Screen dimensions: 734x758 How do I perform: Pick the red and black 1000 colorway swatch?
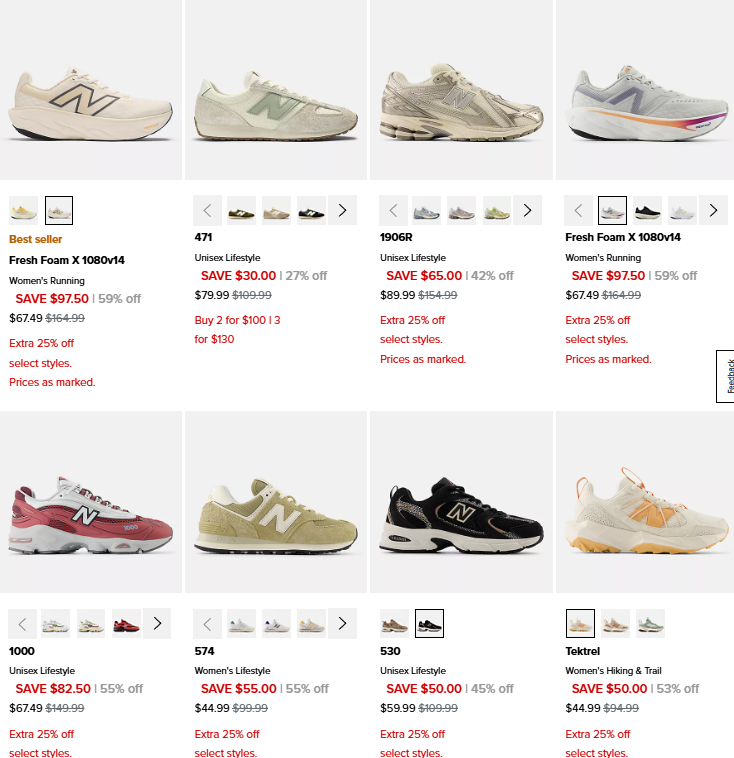coord(126,624)
